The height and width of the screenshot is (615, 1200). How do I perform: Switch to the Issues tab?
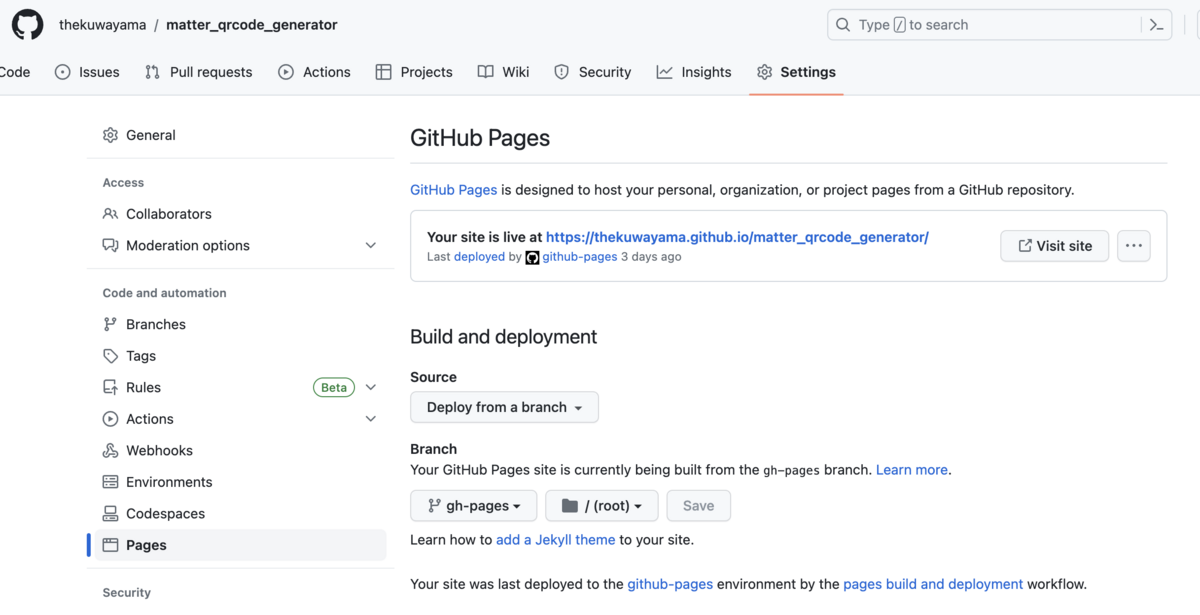pyautogui.click(x=88, y=72)
